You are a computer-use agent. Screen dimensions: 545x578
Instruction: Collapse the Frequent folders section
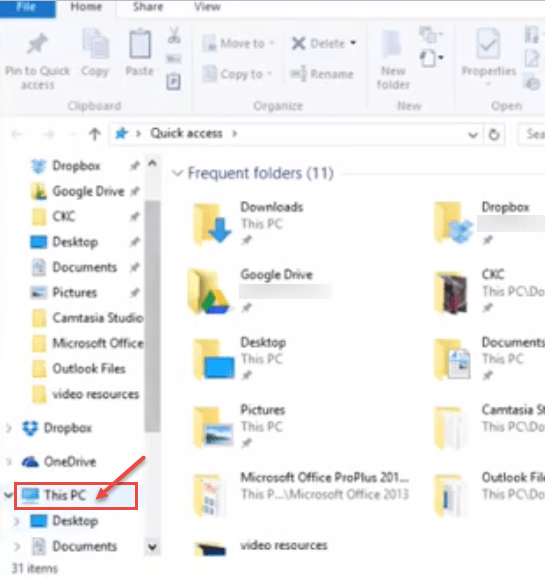[x=178, y=173]
